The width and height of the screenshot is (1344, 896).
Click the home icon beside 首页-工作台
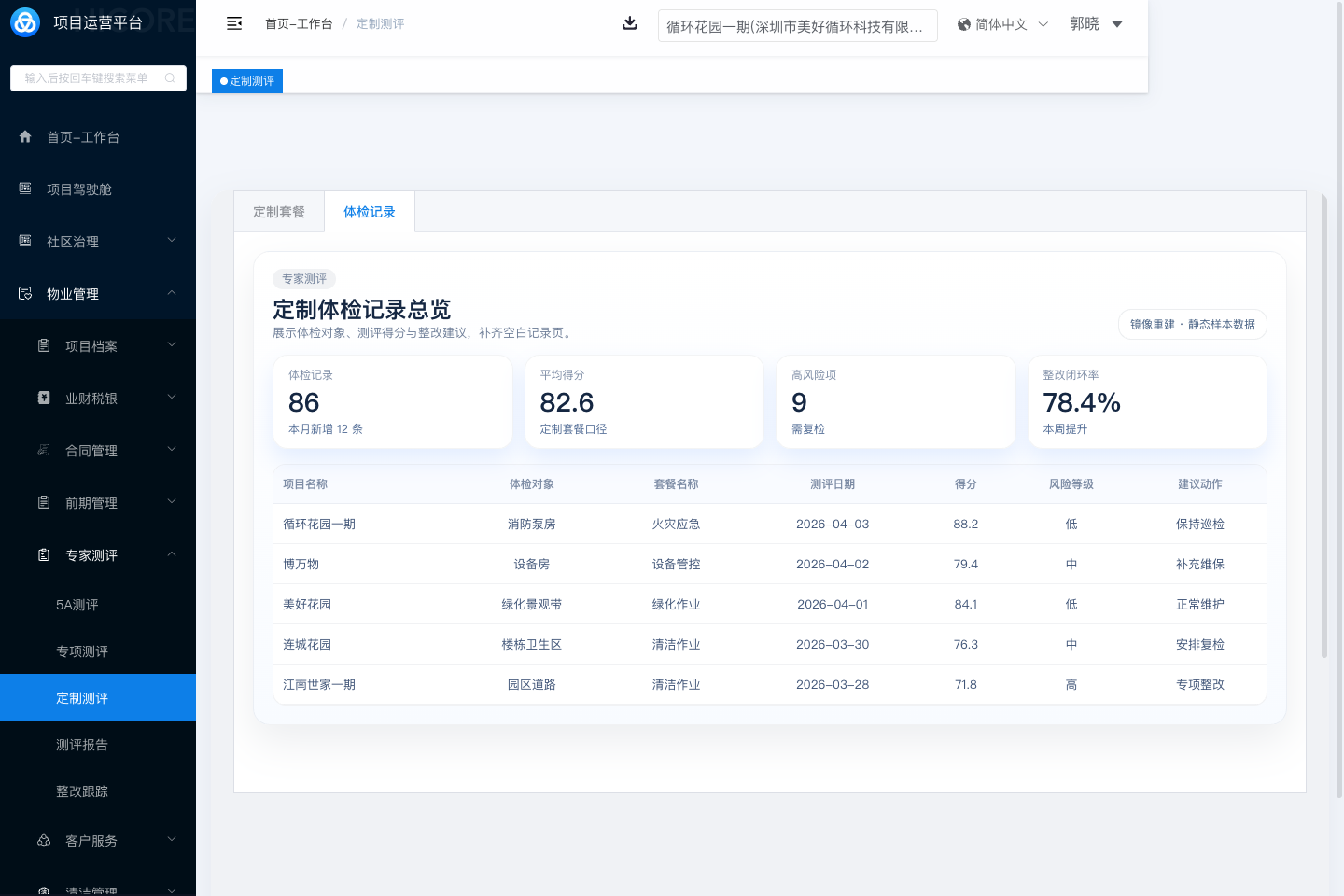[x=25, y=137]
